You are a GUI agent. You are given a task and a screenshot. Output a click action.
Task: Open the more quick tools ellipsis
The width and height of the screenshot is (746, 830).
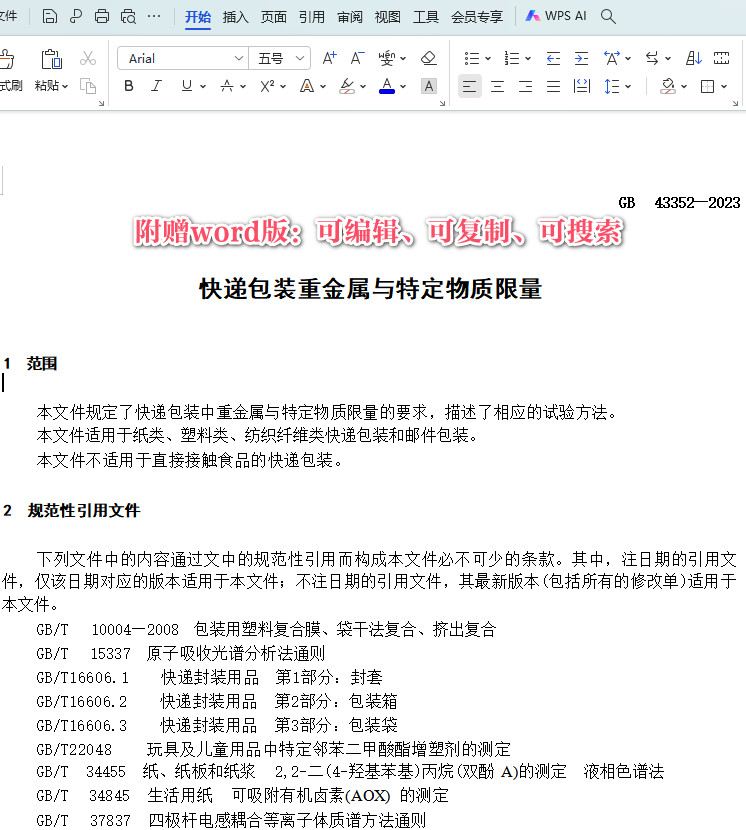tap(154, 16)
